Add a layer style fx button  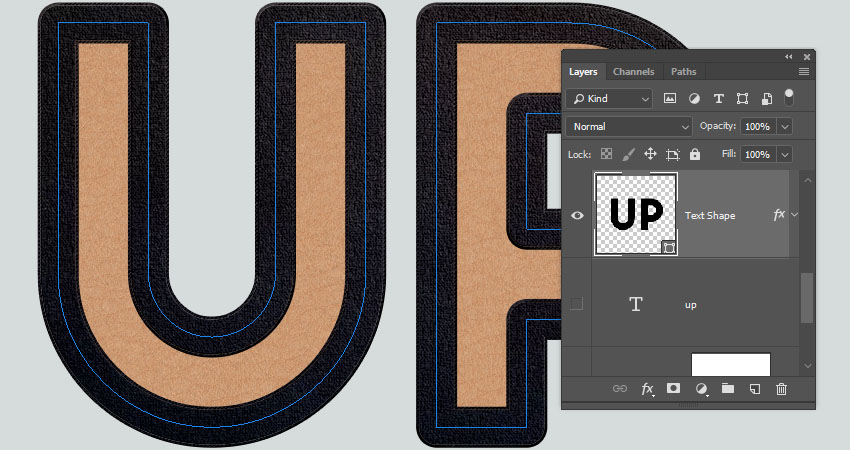pyautogui.click(x=647, y=389)
